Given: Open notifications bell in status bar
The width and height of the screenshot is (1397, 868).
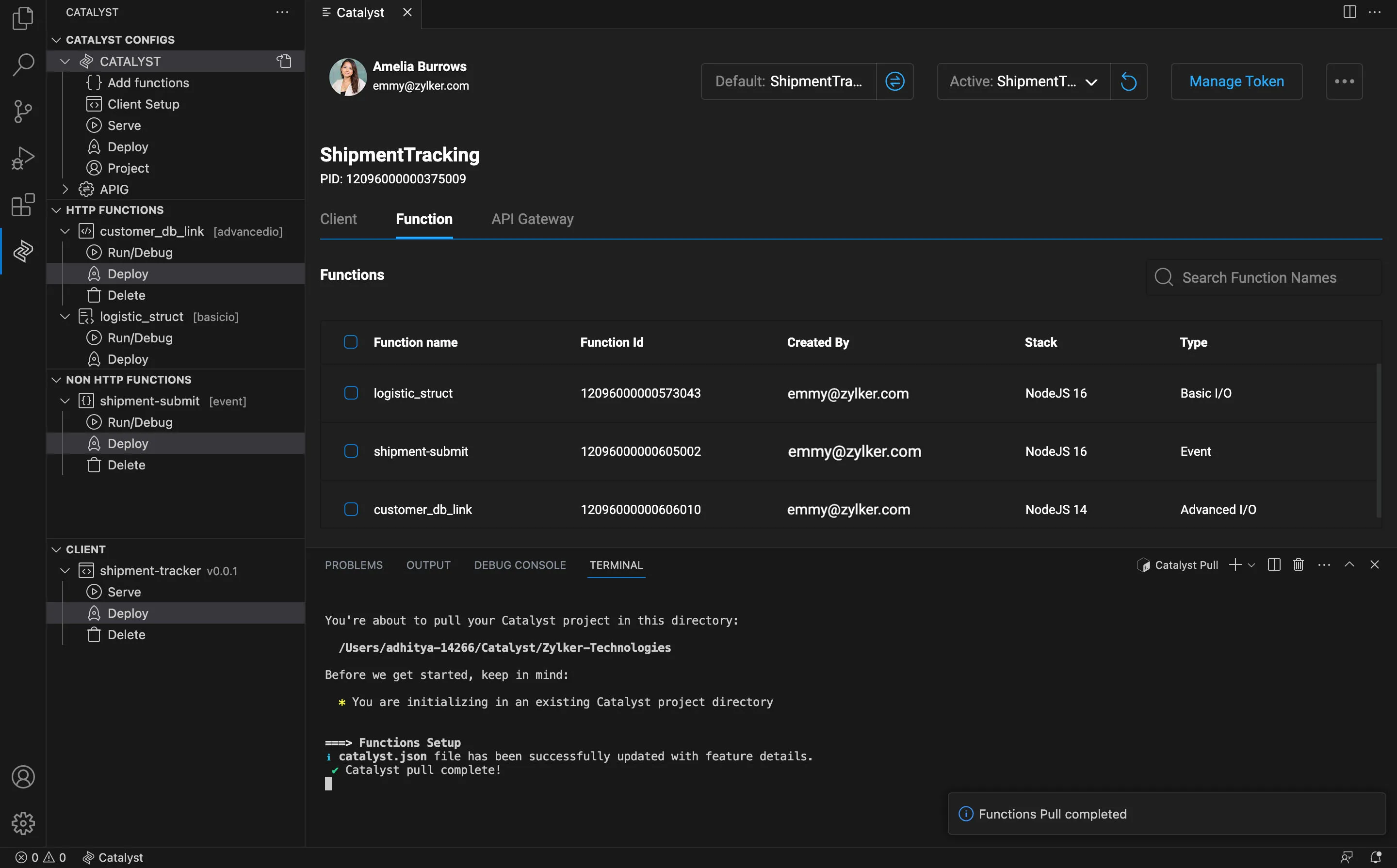Looking at the screenshot, I should coord(1376,857).
